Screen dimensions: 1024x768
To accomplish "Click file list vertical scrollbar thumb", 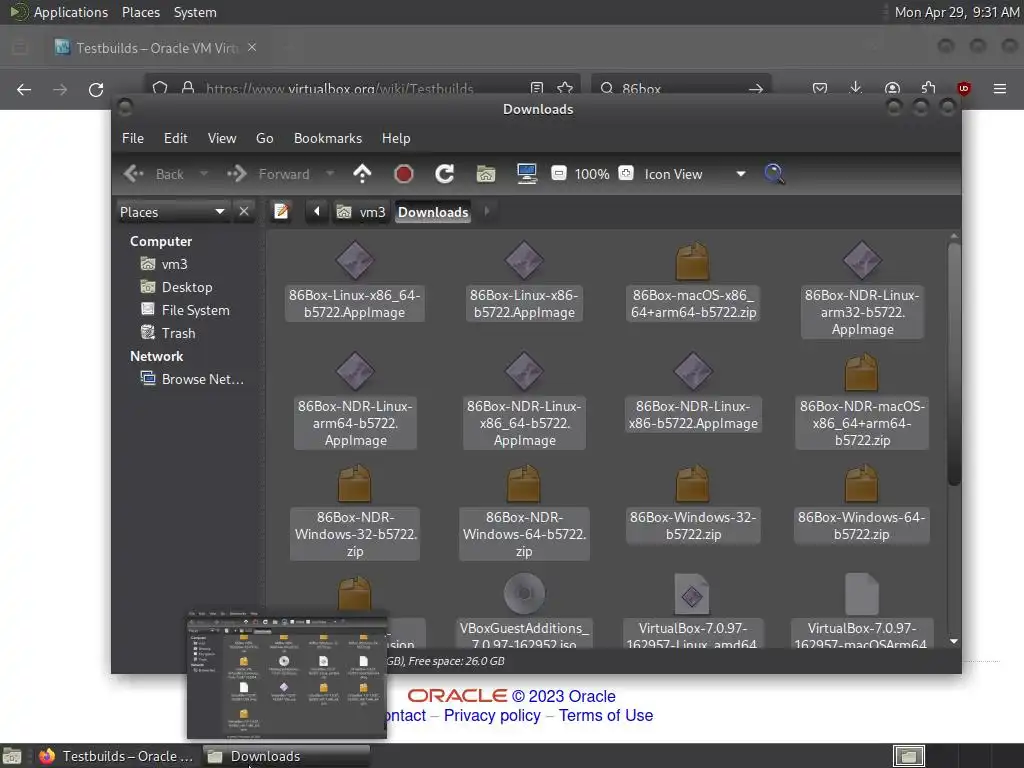I will [953, 364].
